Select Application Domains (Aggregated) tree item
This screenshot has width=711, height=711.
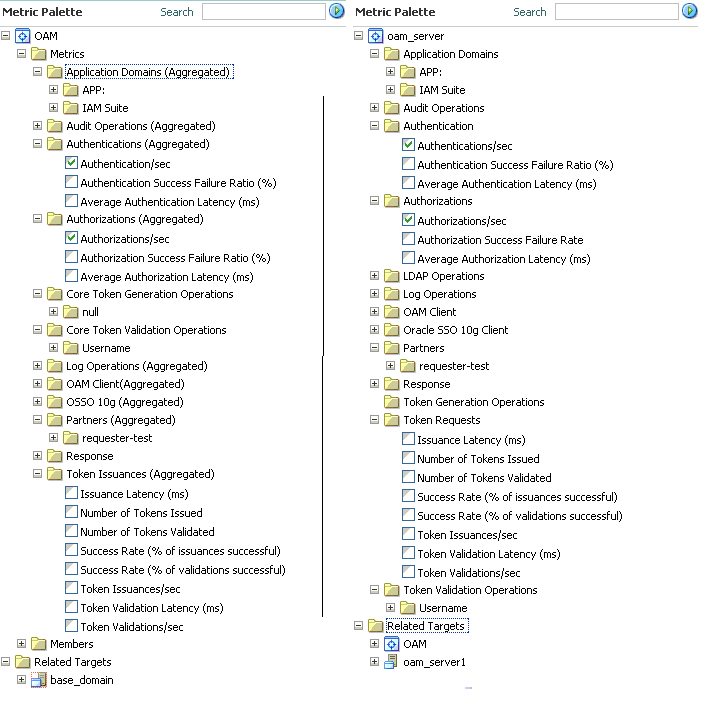pyautogui.click(x=149, y=72)
